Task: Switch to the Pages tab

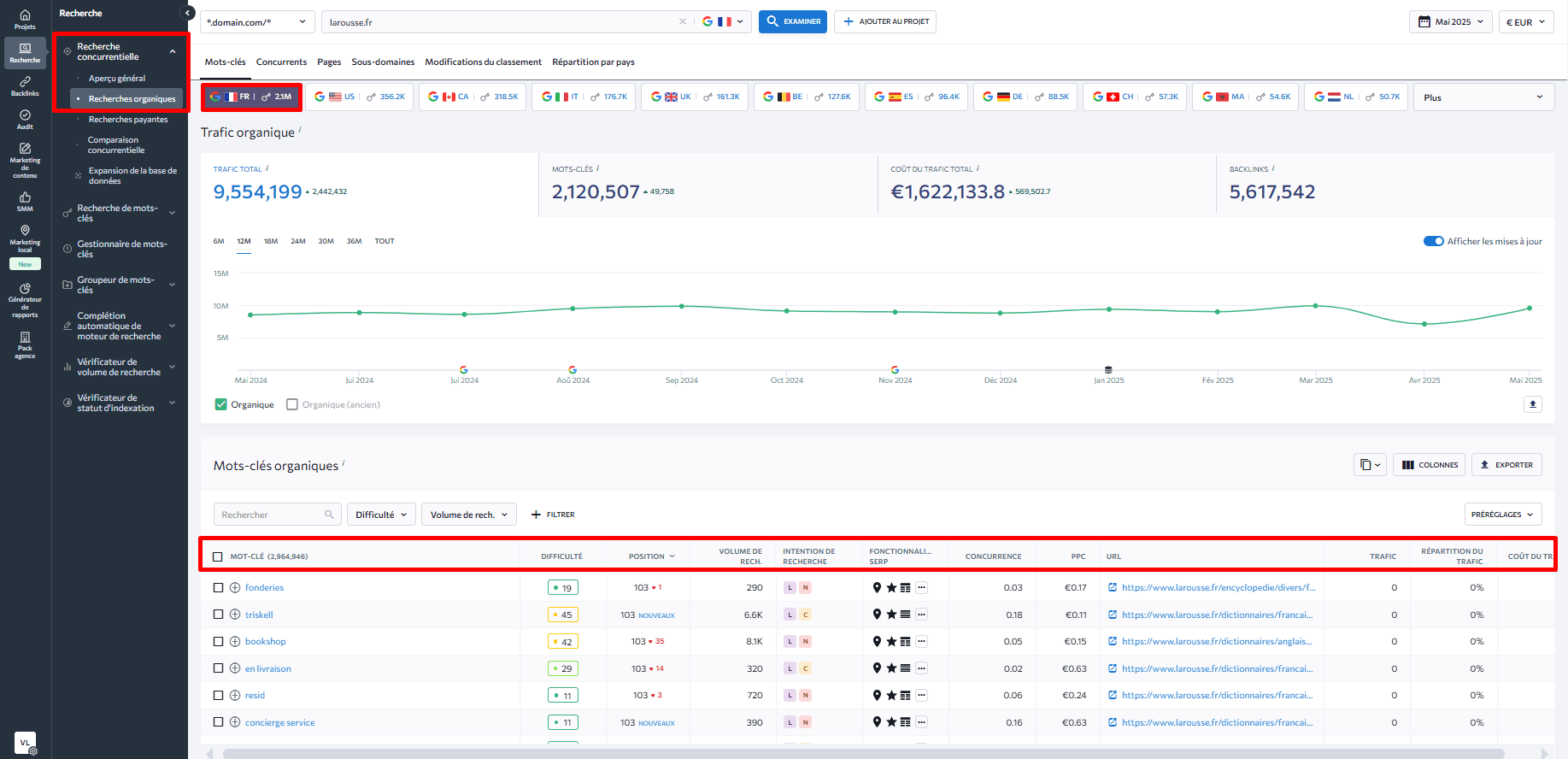Action: [329, 62]
